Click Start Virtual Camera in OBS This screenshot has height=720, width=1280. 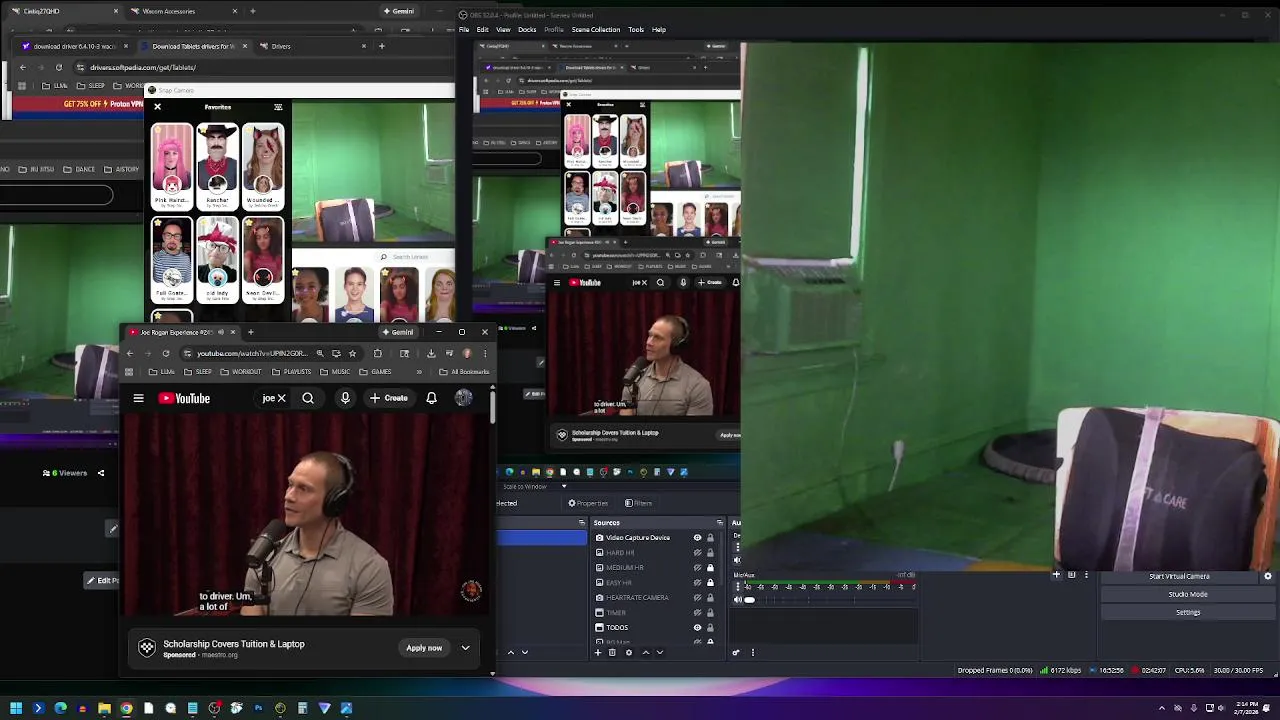click(x=1179, y=576)
